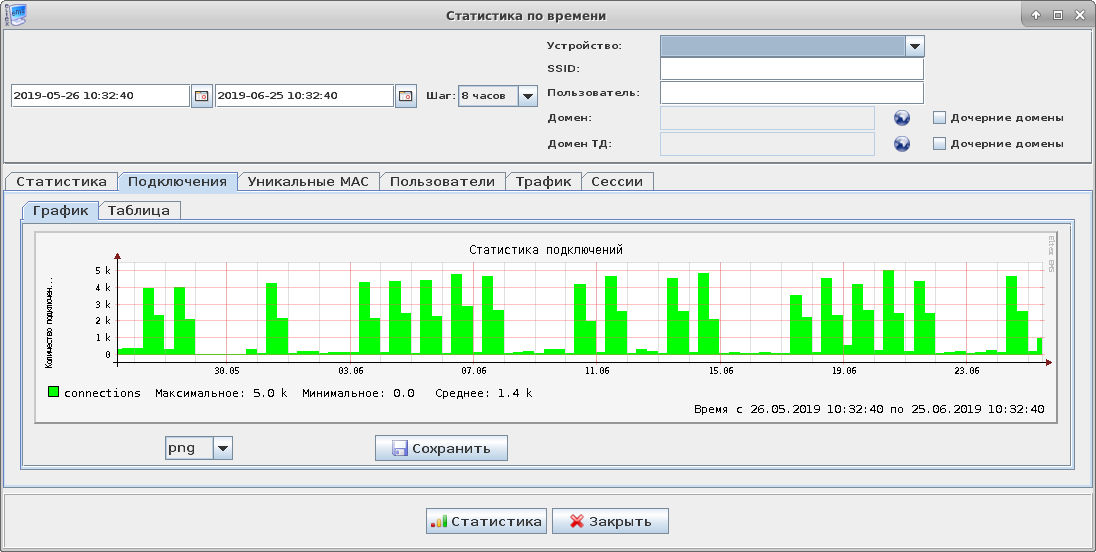This screenshot has width=1096, height=552.
Task: Open the Трафик tab
Action: coord(543,181)
